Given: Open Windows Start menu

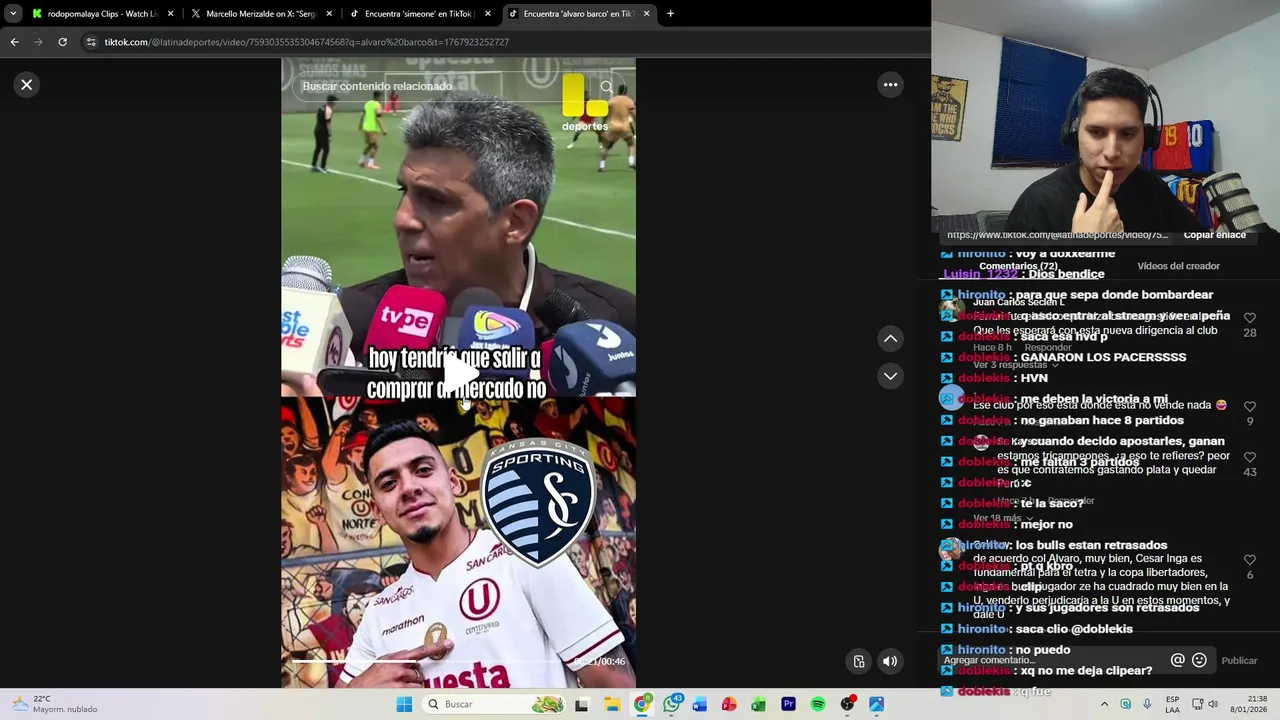Looking at the screenshot, I should 404,704.
